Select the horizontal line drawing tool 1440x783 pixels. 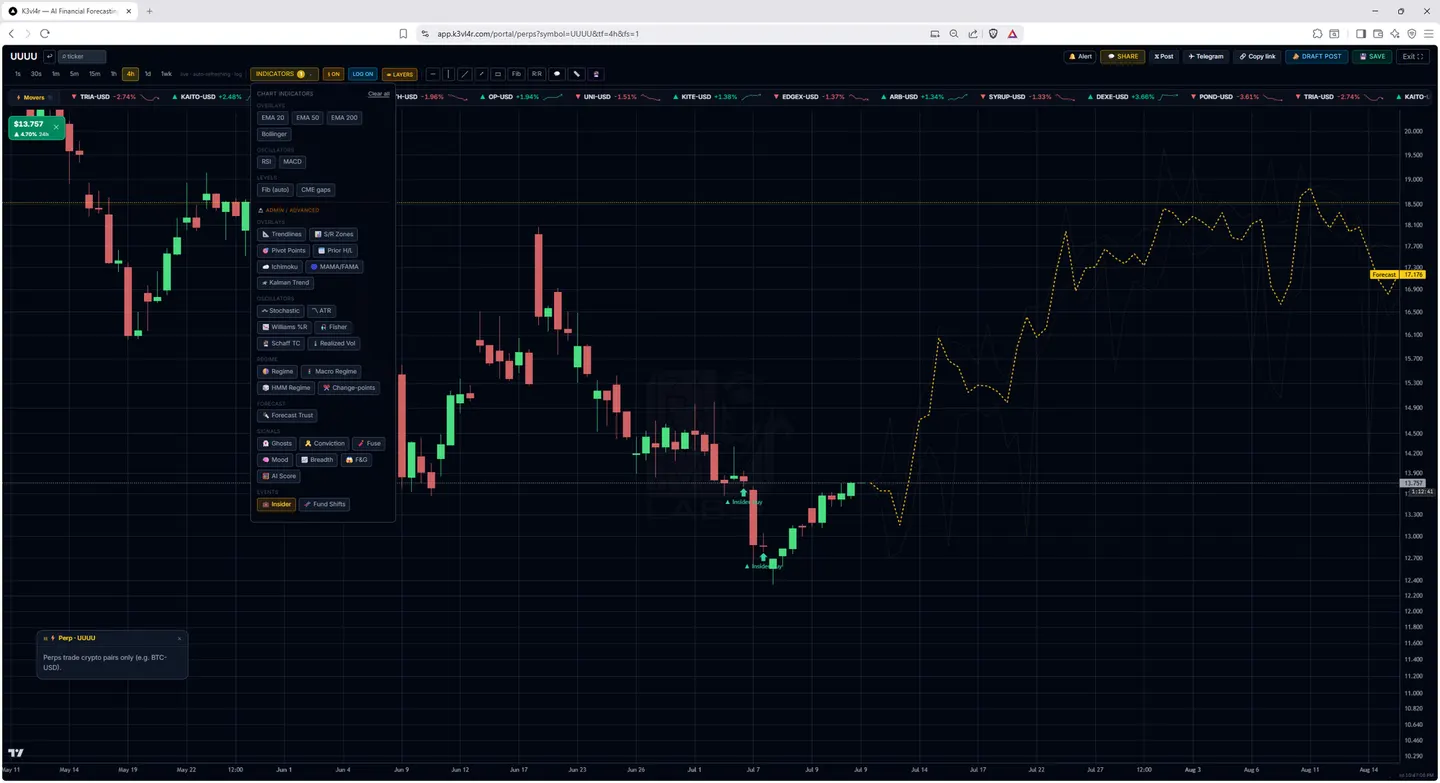pos(433,74)
